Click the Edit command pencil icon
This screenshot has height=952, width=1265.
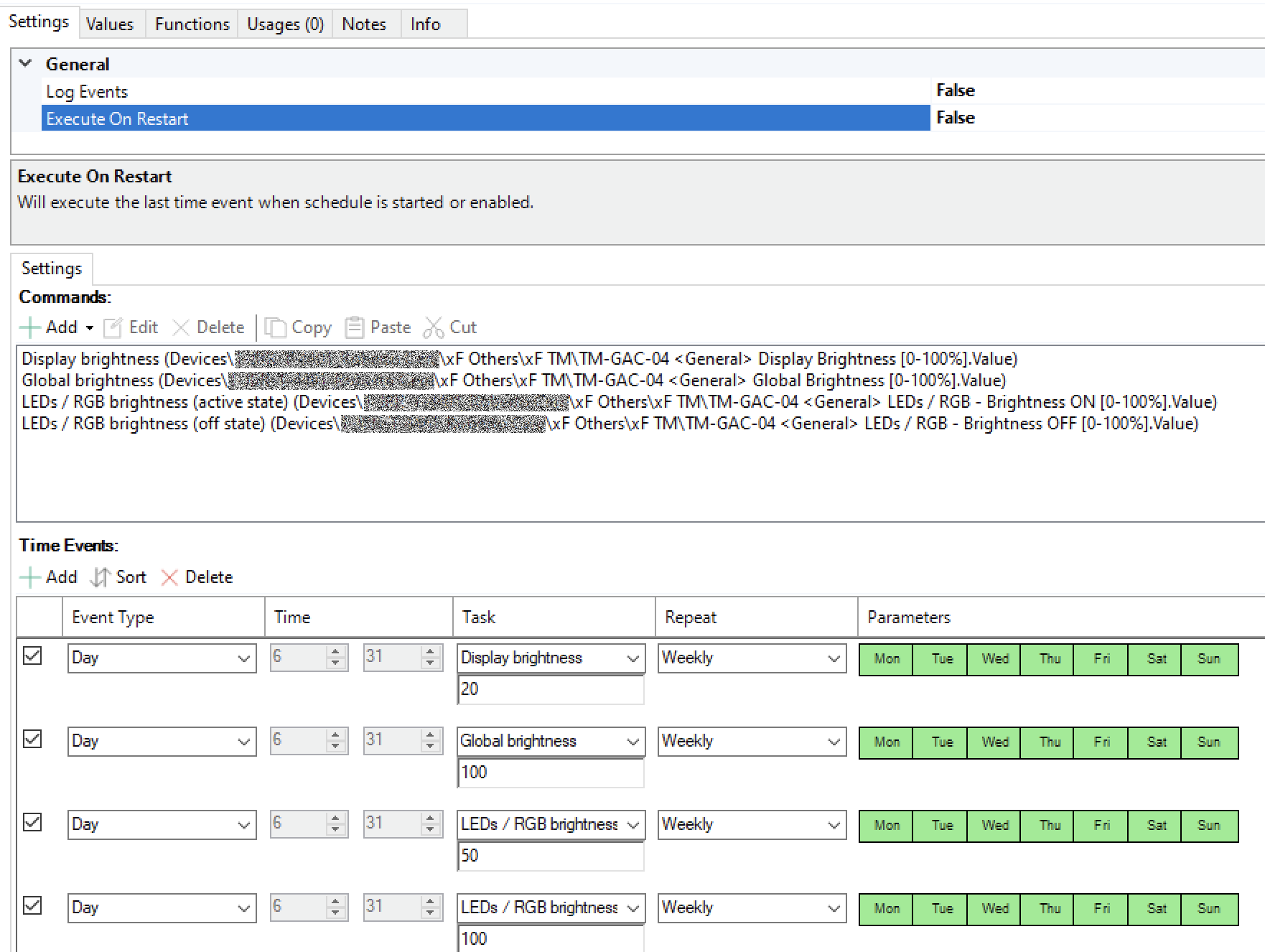113,328
